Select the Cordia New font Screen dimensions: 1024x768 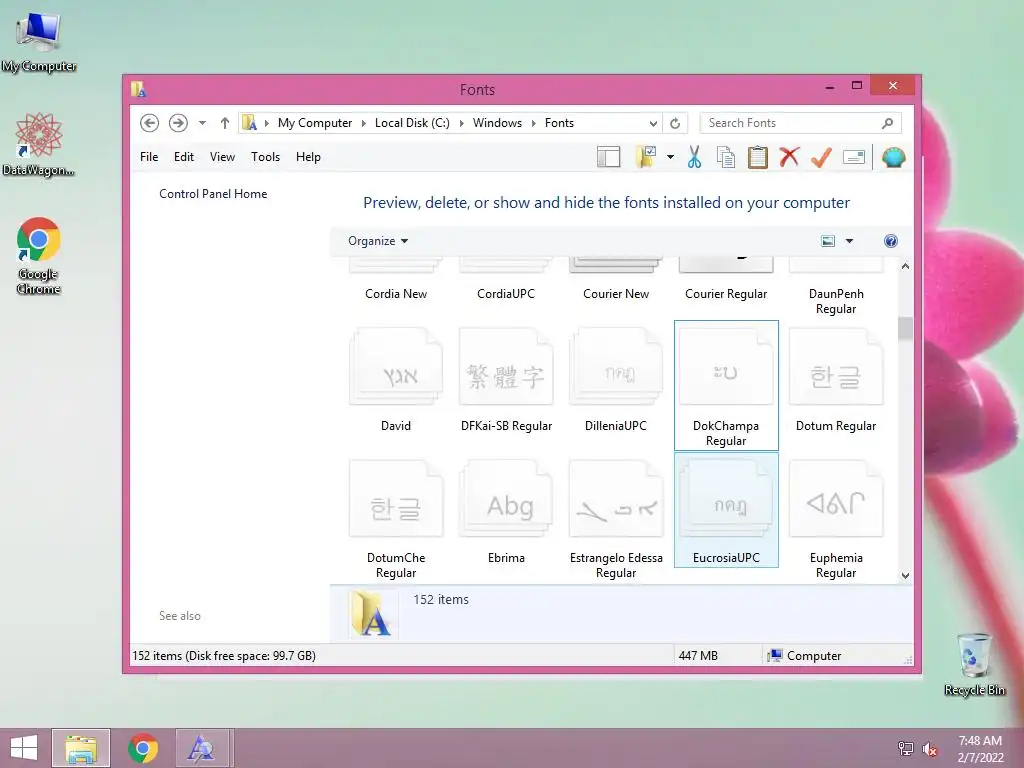396,294
